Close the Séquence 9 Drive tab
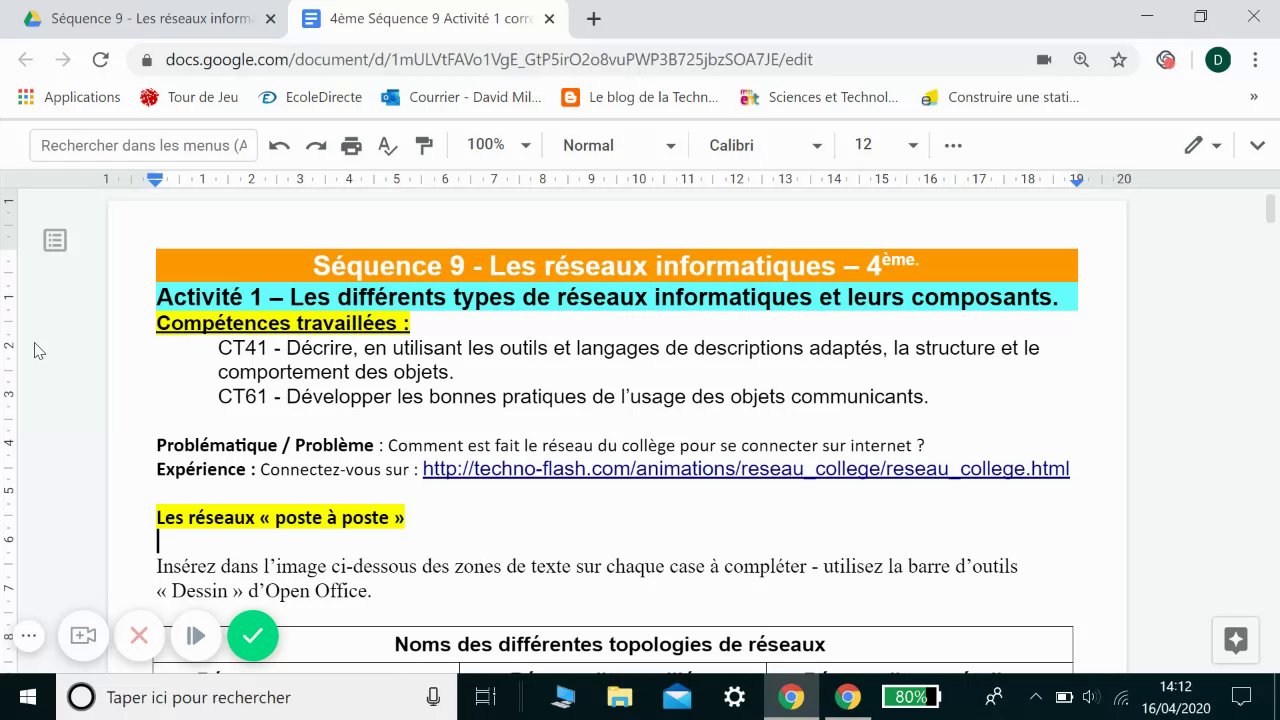Screen dimensions: 1280x720 click(270, 19)
